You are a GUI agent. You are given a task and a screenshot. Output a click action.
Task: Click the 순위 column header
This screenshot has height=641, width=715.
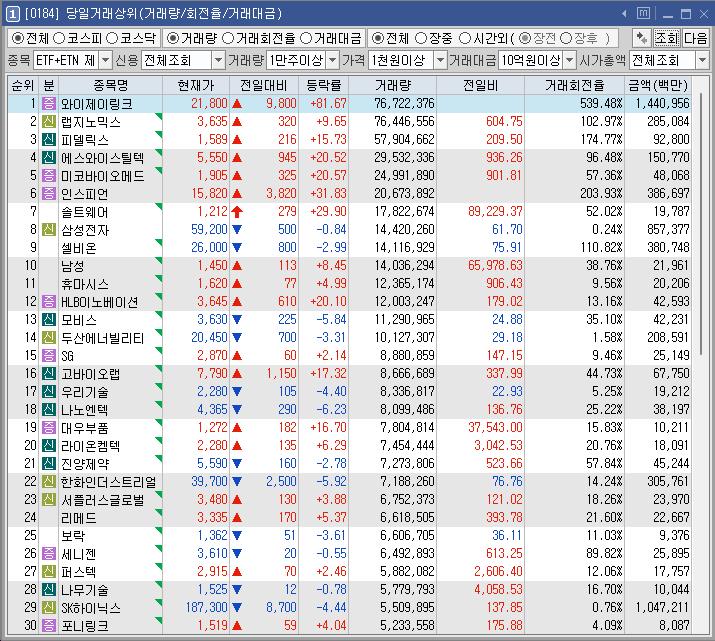[x=22, y=85]
